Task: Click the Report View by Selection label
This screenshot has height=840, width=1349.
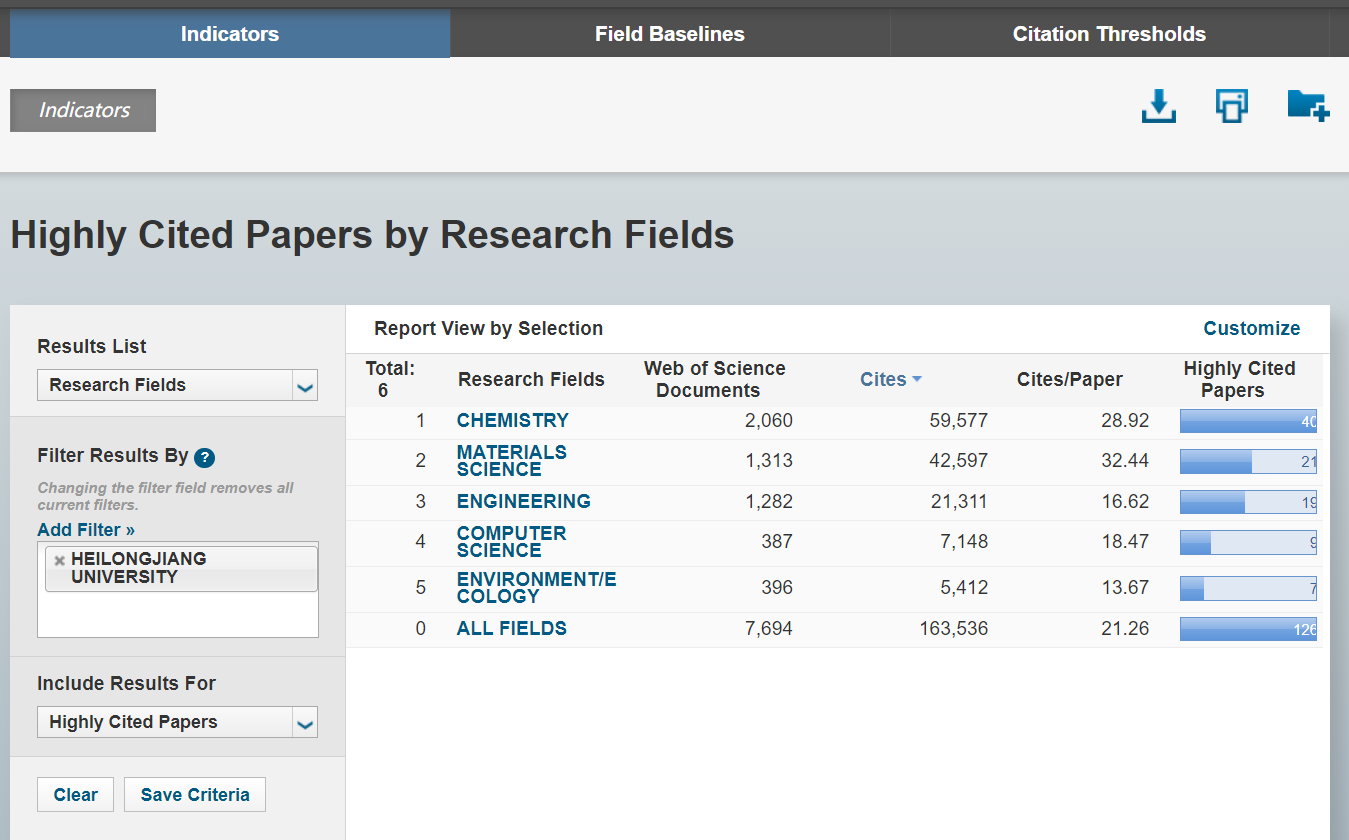Action: (x=489, y=328)
